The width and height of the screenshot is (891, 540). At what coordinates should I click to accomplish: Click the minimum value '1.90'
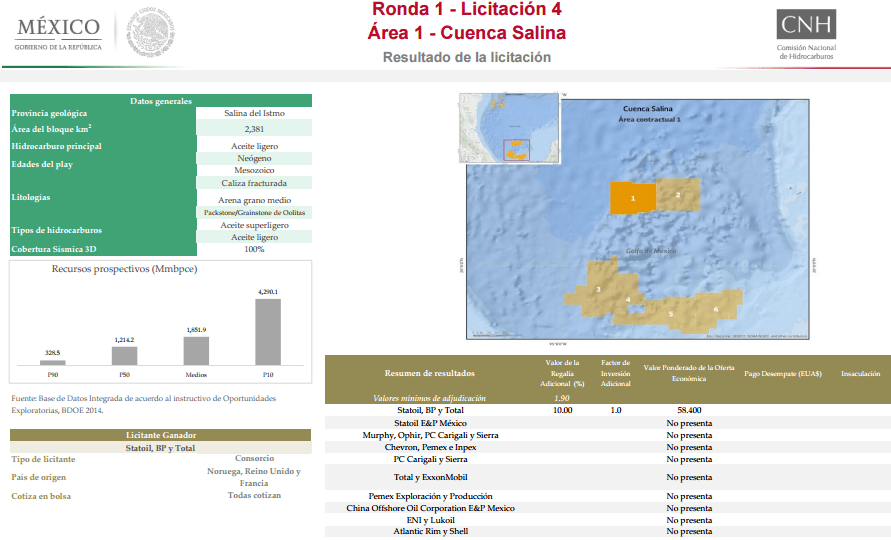[562, 398]
